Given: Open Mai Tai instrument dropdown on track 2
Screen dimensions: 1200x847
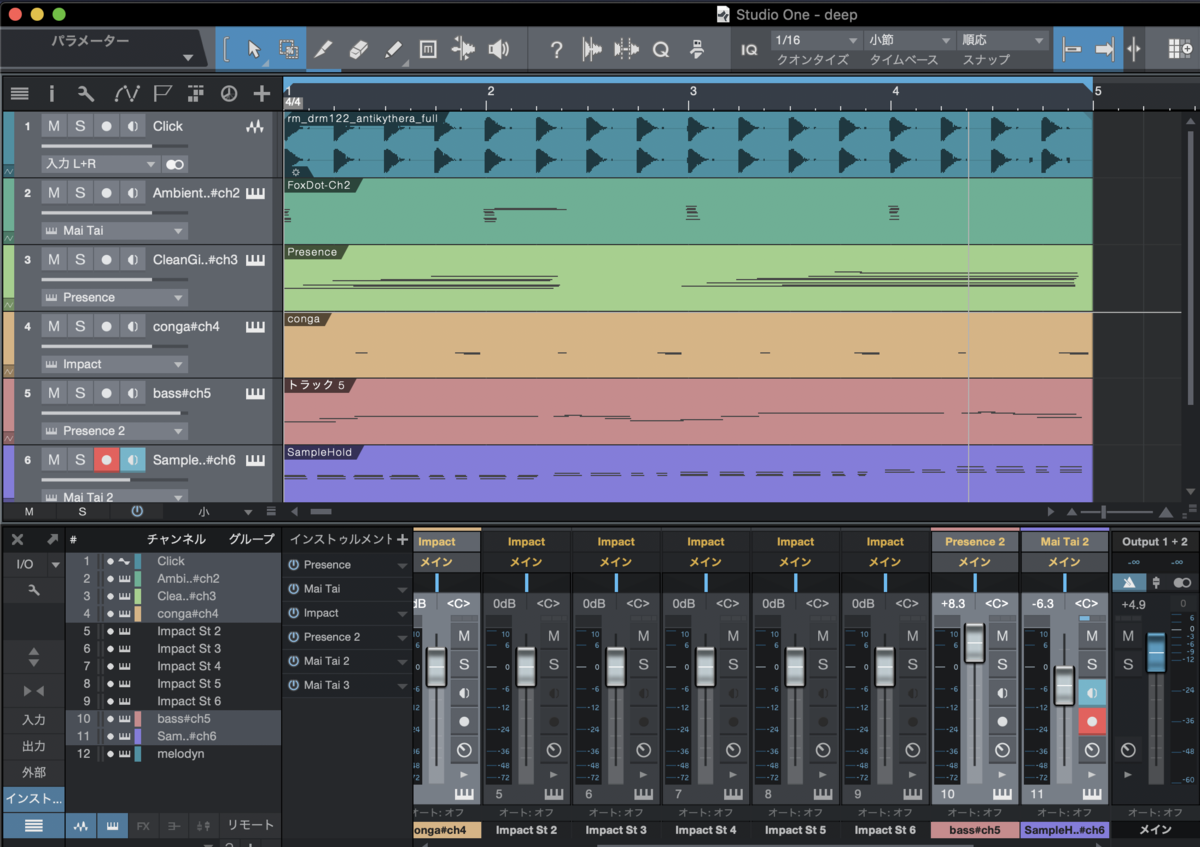Looking at the screenshot, I should (114, 230).
